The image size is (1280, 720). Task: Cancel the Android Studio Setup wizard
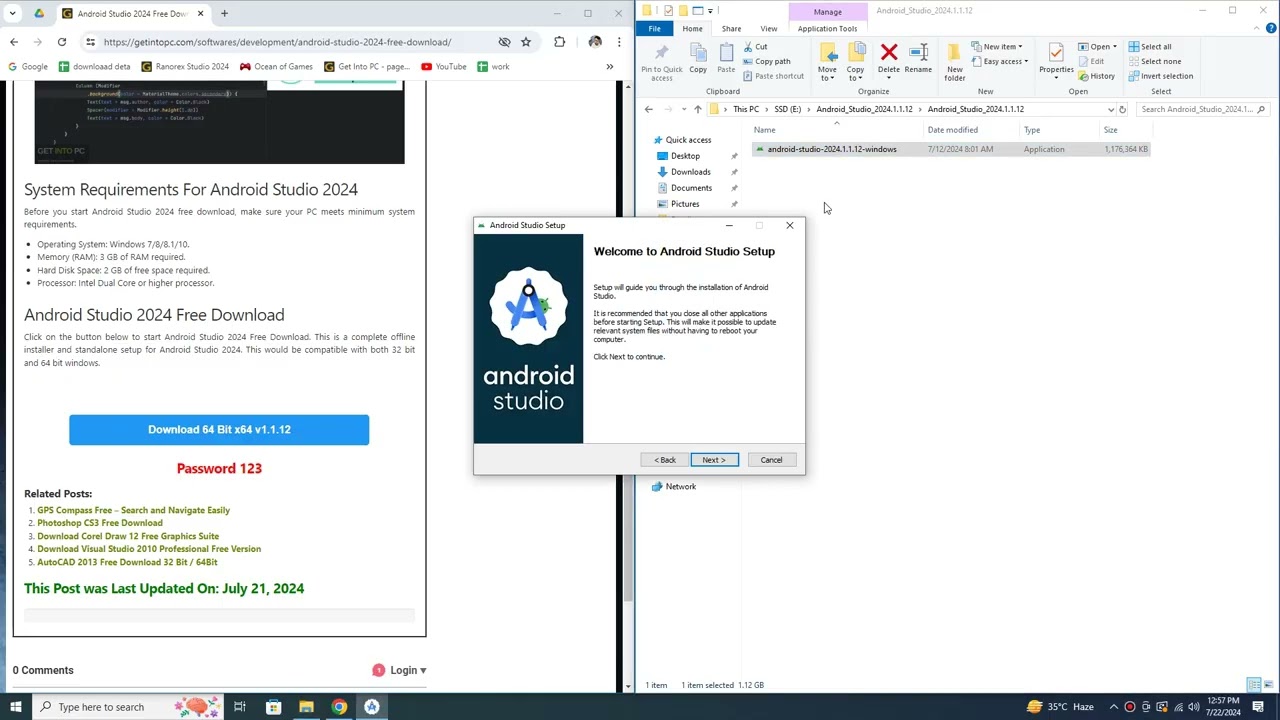(771, 460)
